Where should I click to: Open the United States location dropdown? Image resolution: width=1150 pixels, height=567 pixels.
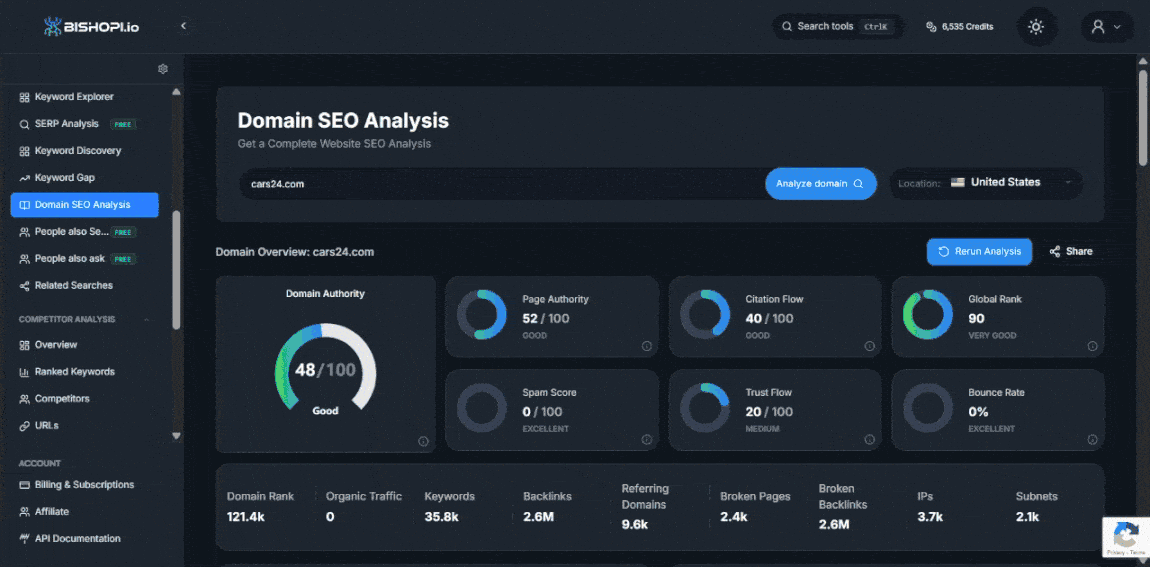pyautogui.click(x=1015, y=183)
